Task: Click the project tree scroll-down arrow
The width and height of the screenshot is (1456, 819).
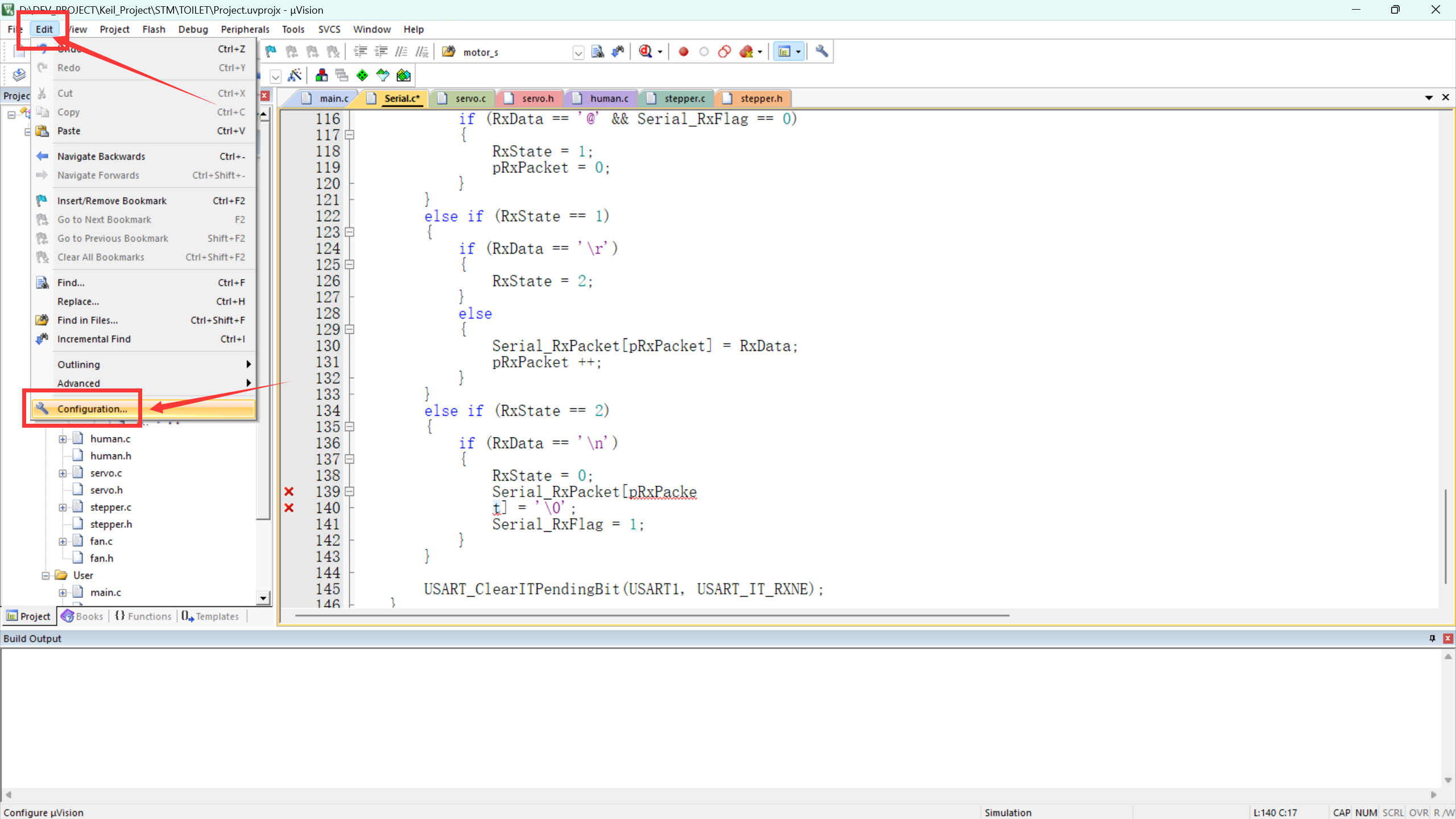Action: 263,598
